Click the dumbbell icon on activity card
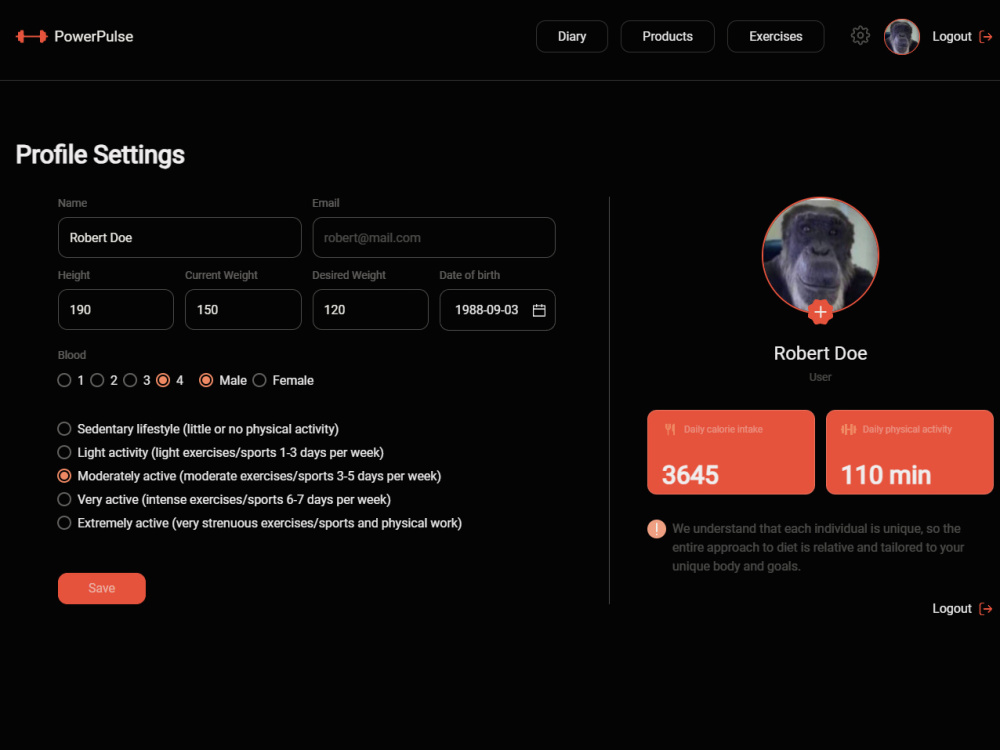The height and width of the screenshot is (750, 1000). pyautogui.click(x=848, y=429)
